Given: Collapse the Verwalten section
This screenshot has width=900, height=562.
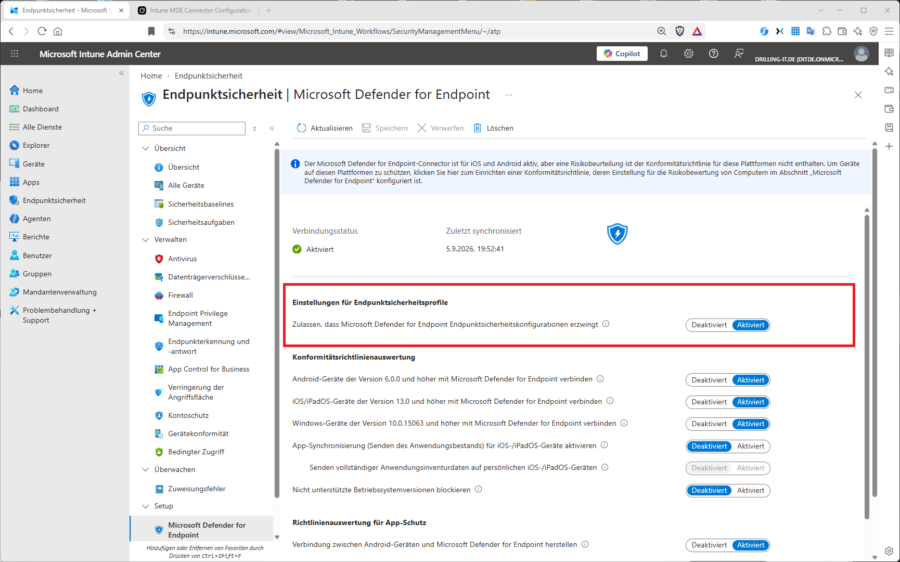Looking at the screenshot, I should (145, 239).
